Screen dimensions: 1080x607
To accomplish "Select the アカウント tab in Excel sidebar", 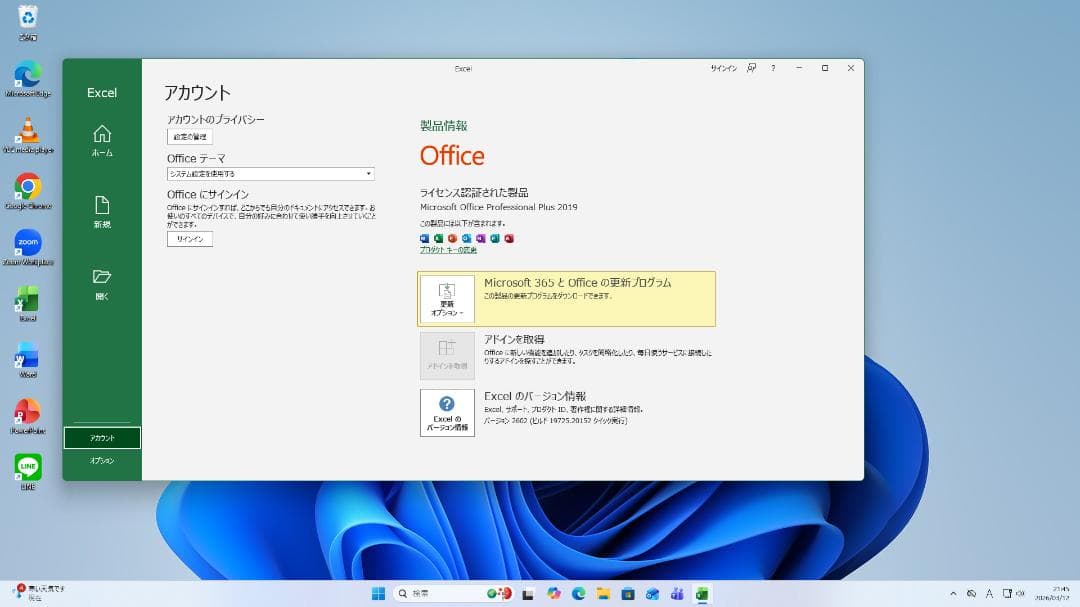I will (102, 438).
